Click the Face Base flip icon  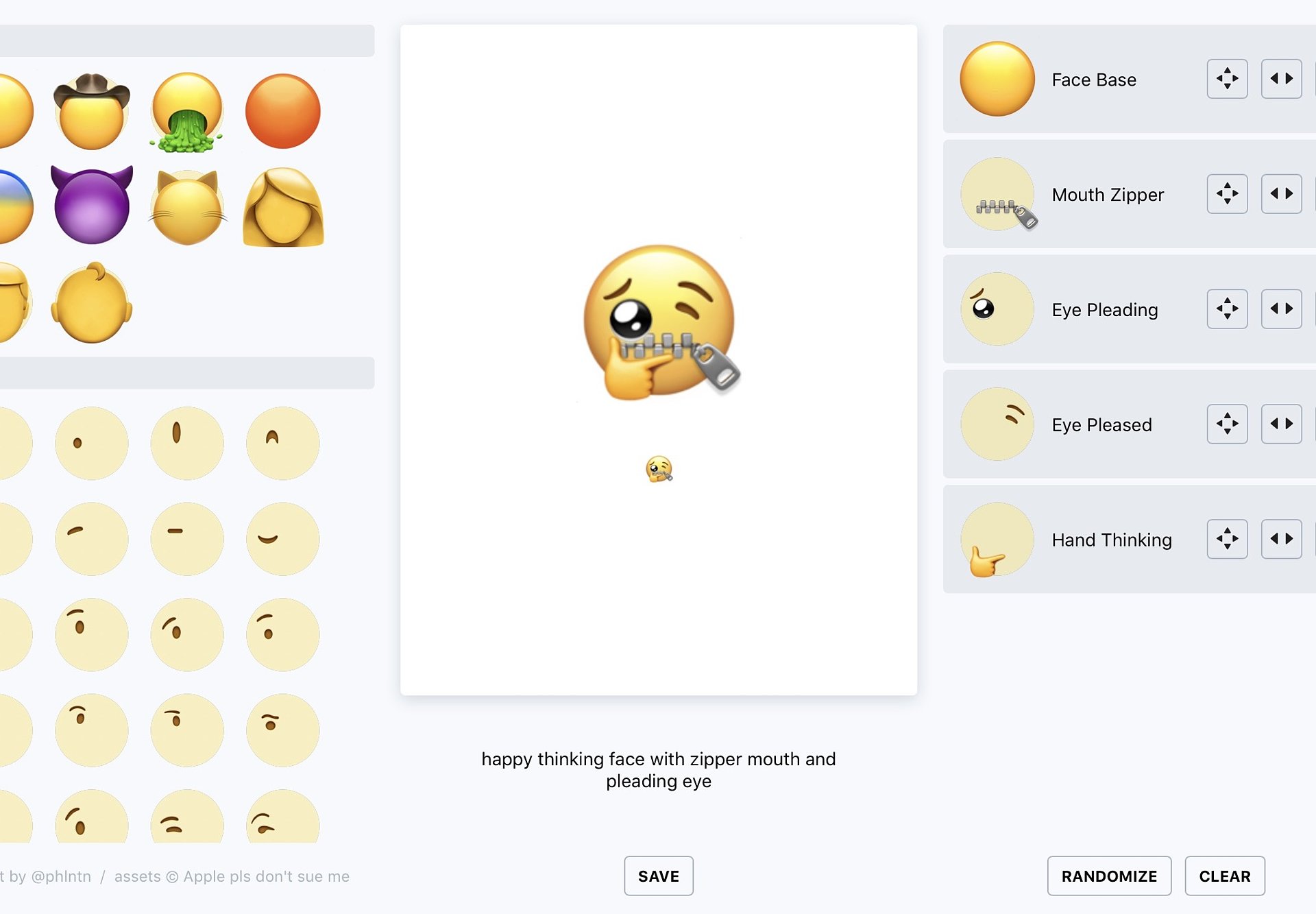point(1283,79)
